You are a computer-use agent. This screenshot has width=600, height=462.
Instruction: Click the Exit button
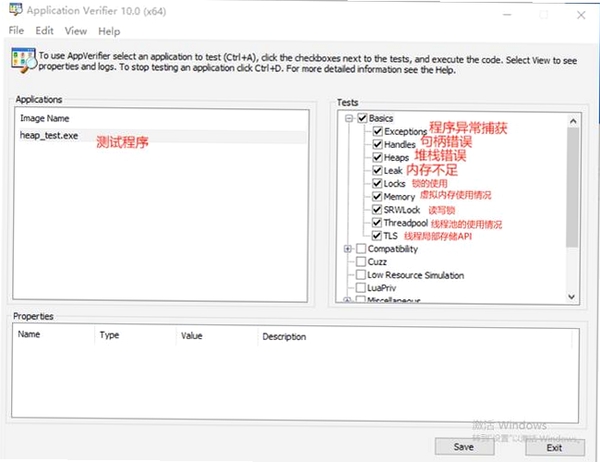pos(554,448)
